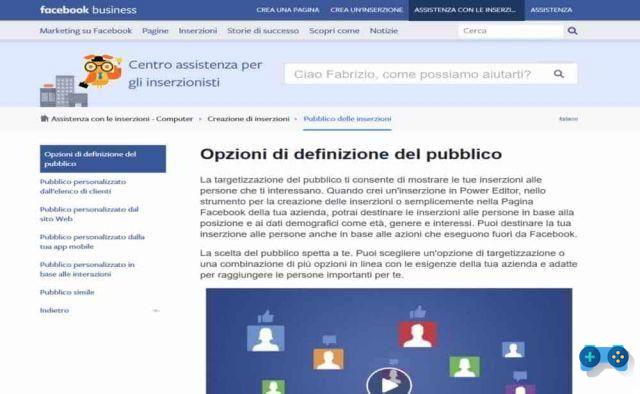Click the owl mascot illustration

coord(101,71)
